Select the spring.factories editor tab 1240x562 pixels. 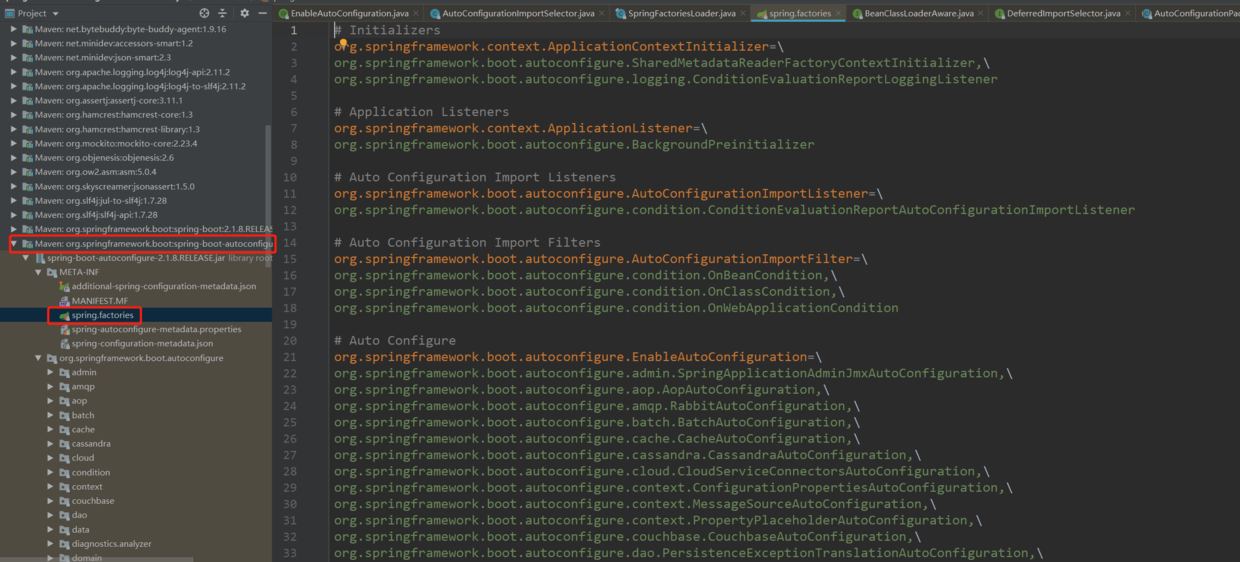tap(800, 13)
